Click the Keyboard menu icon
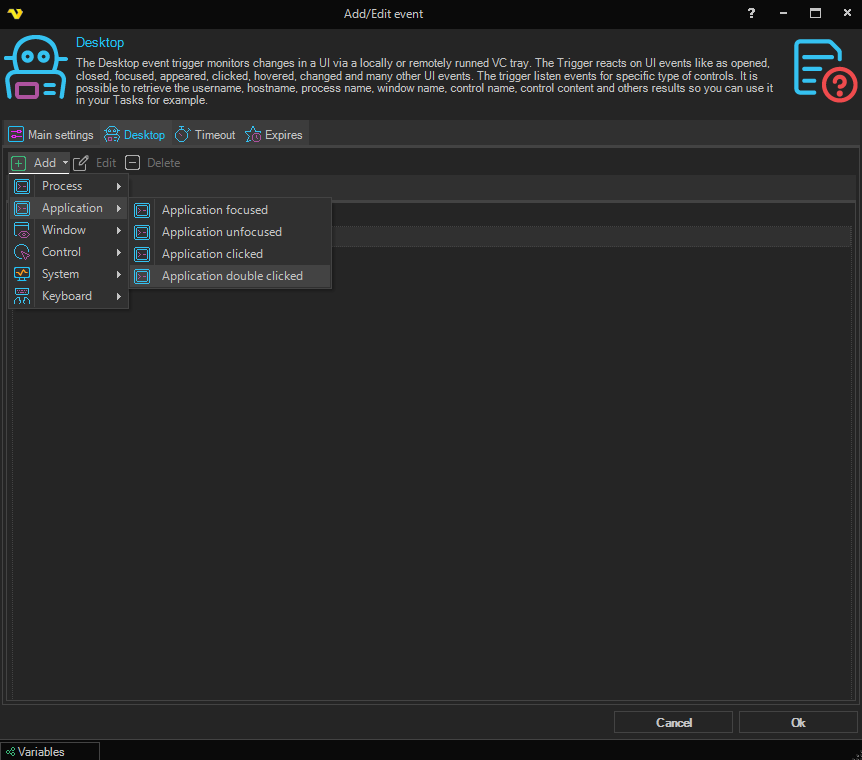The height and width of the screenshot is (760, 862). coord(22,296)
